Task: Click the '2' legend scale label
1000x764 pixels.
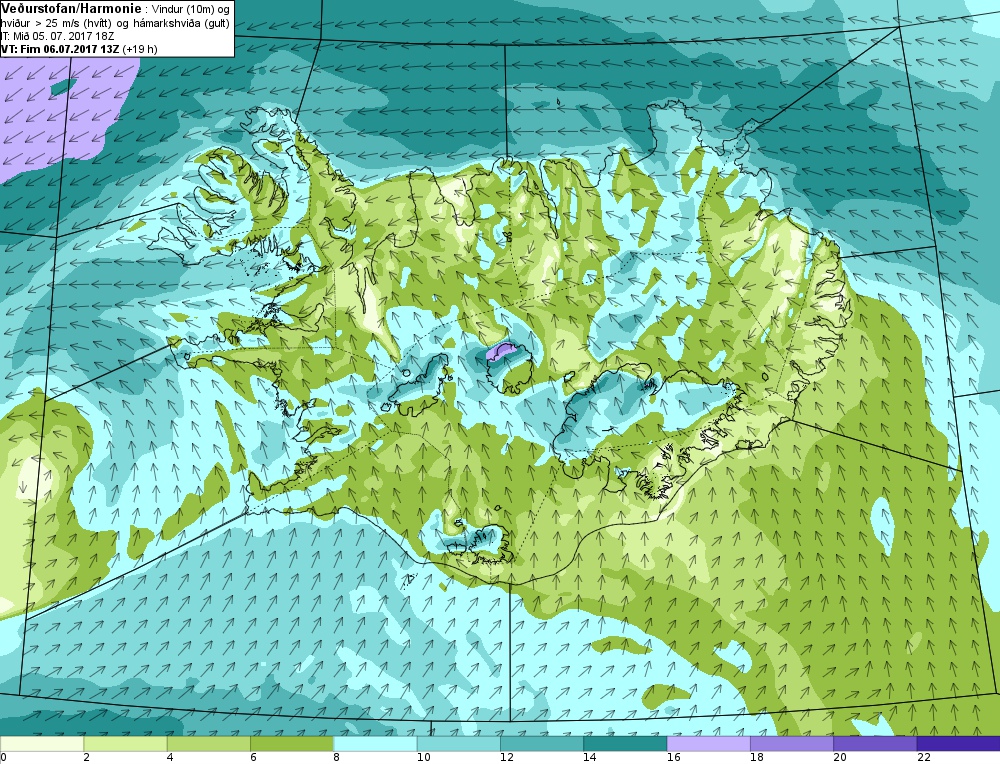Action: (x=87, y=758)
